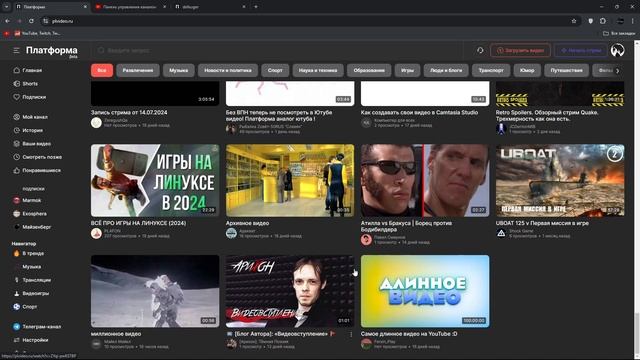Open Настройки in sidebar
Viewport: 640px width, 360px height.
31,340
